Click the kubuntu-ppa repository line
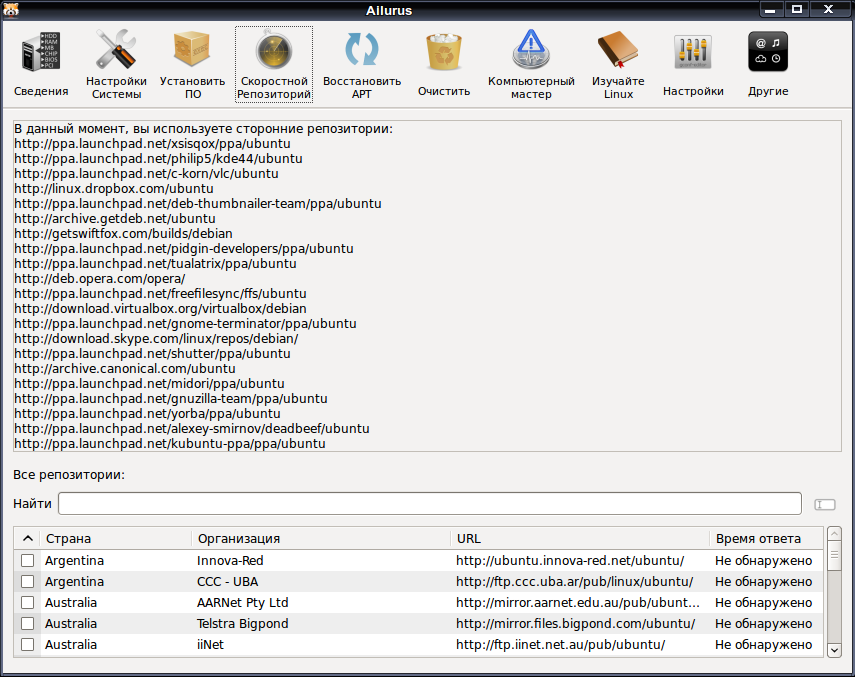855x677 pixels. [170, 444]
